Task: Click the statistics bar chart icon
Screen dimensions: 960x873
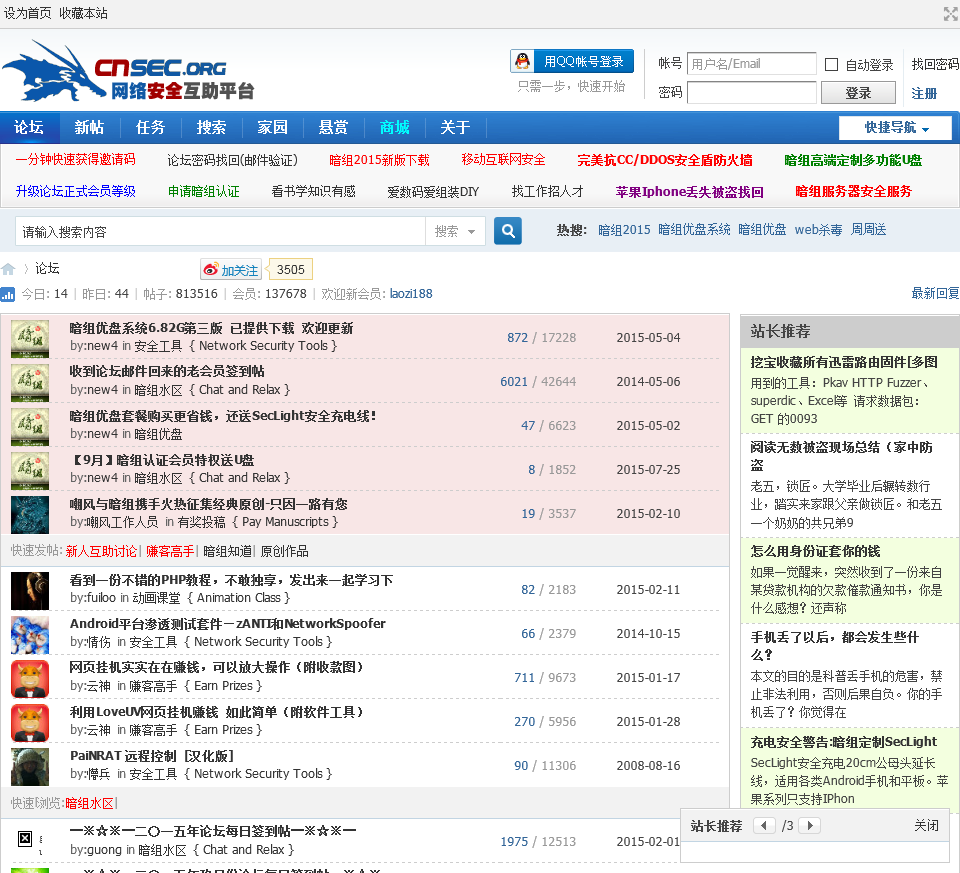Action: pyautogui.click(x=8, y=294)
